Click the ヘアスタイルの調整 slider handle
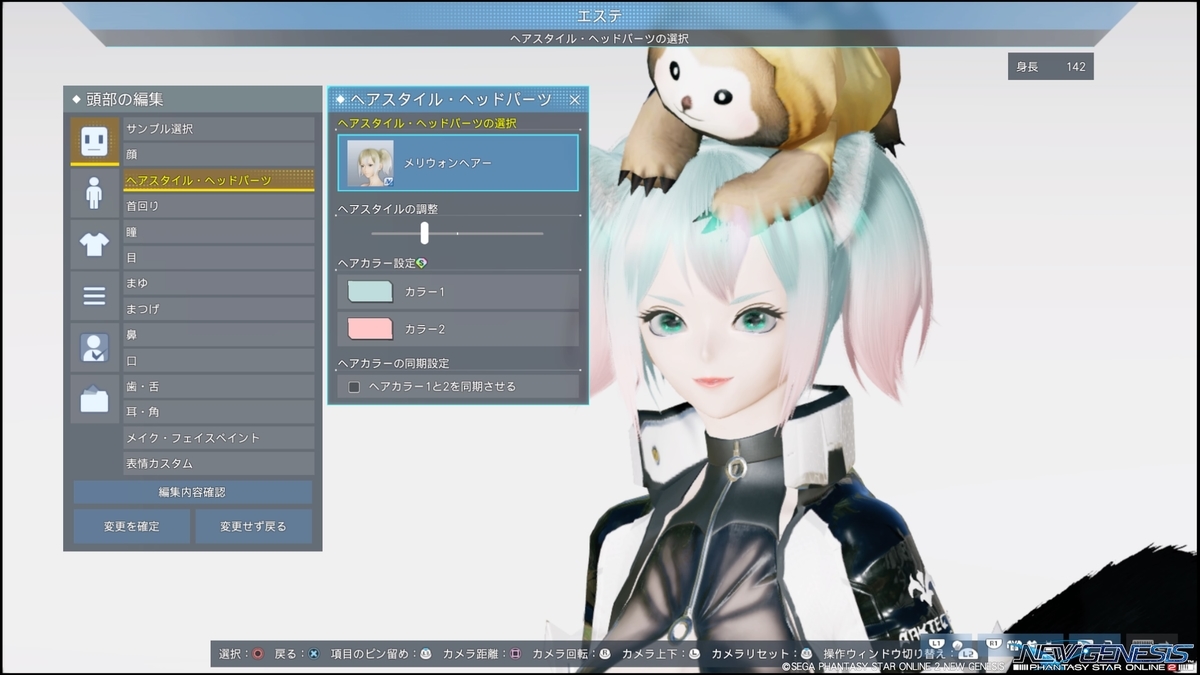 pyautogui.click(x=424, y=233)
